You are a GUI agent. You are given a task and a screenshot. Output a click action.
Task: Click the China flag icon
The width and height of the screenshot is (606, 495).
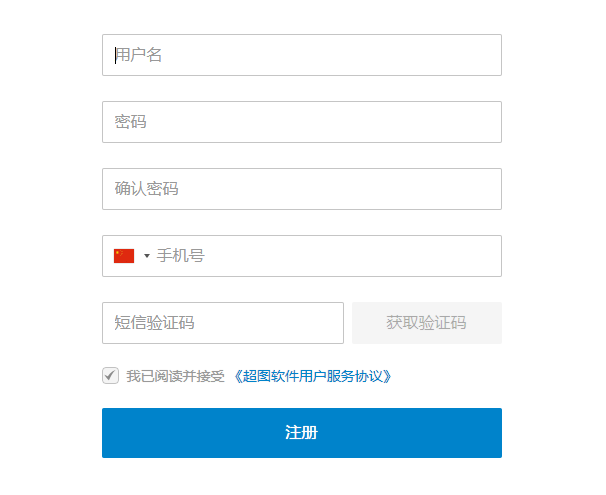124,256
